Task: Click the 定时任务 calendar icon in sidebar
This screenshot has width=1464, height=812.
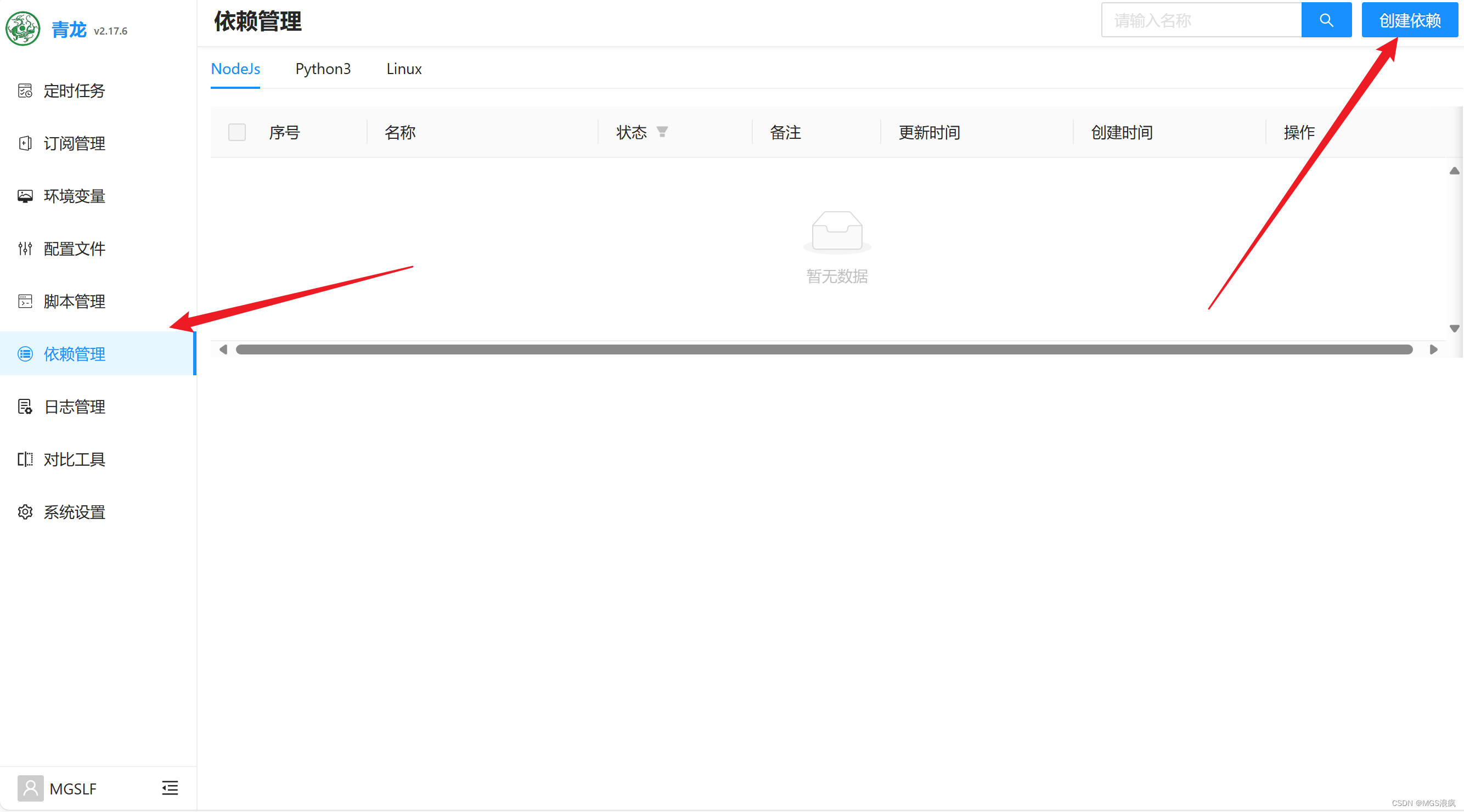Action: point(25,91)
